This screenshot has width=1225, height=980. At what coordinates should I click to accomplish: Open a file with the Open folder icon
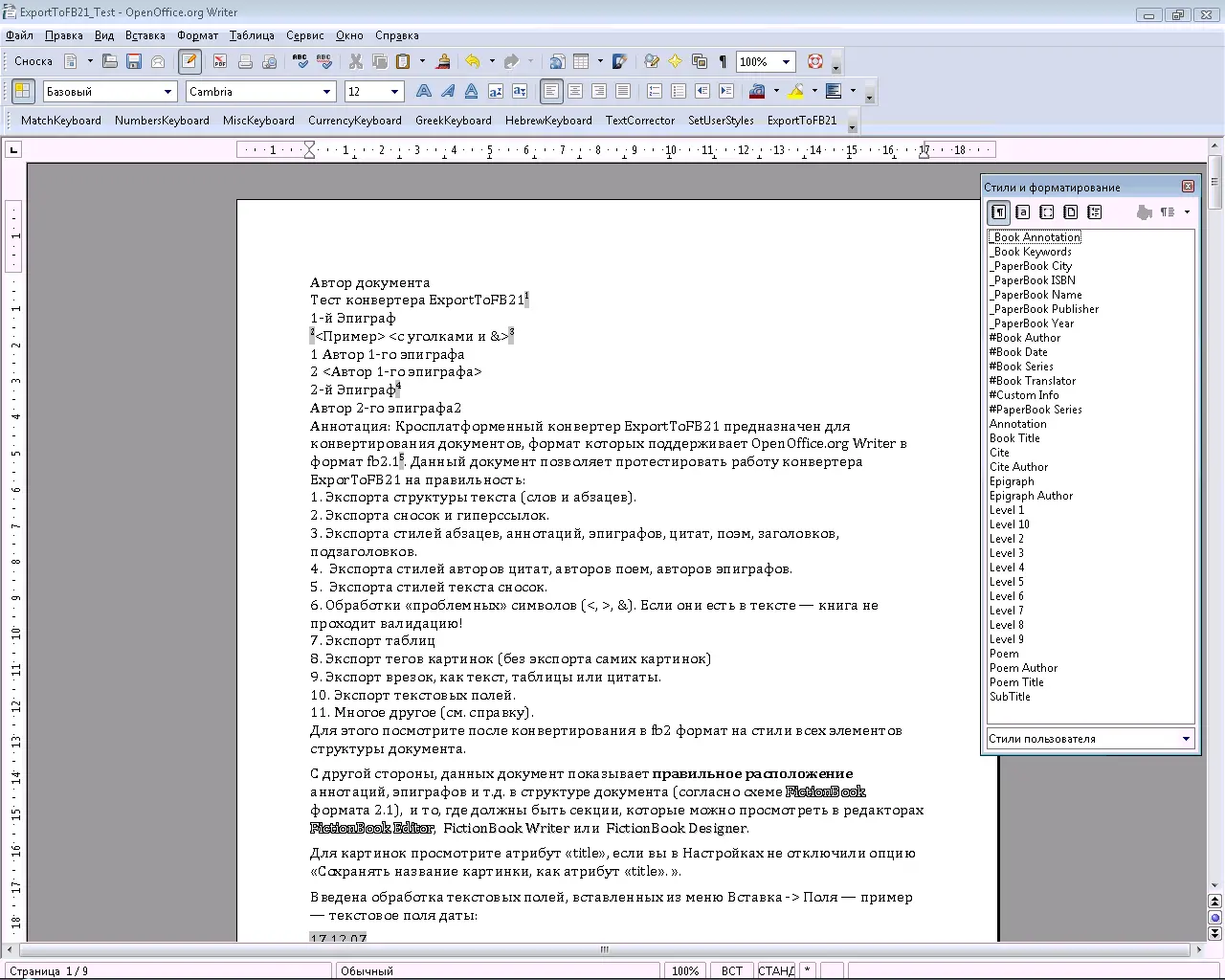click(x=110, y=61)
